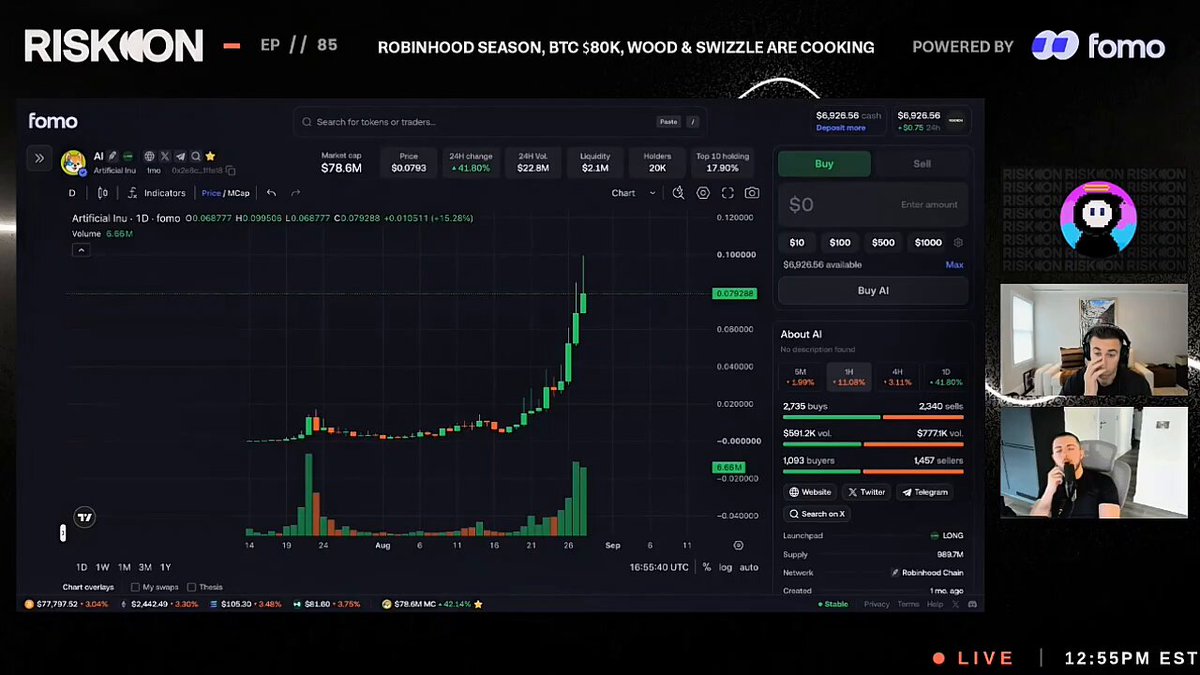Screen dimensions: 1200x675
Task: Select the Buy tab
Action: click(x=824, y=164)
